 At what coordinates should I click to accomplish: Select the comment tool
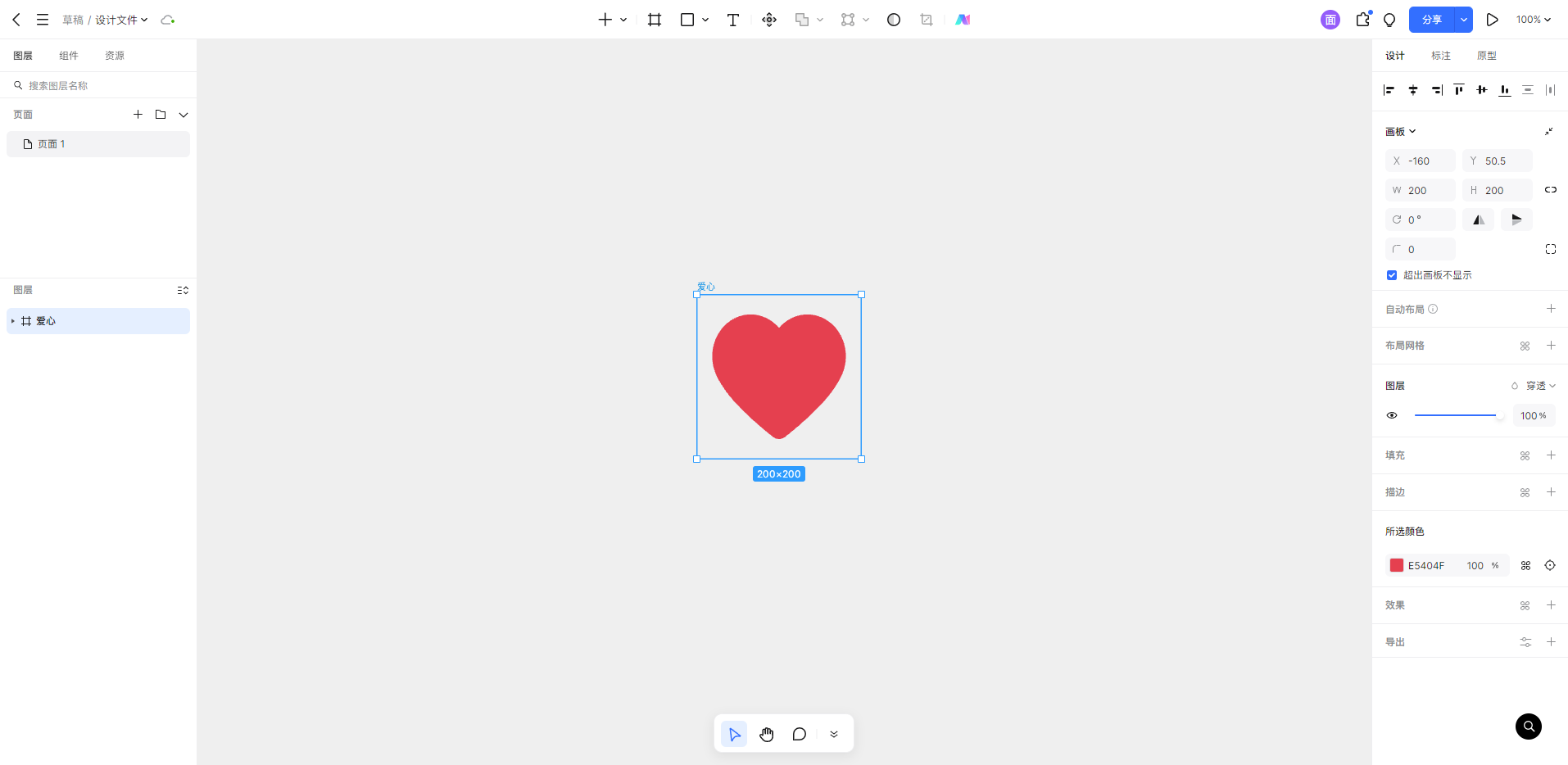[800, 734]
